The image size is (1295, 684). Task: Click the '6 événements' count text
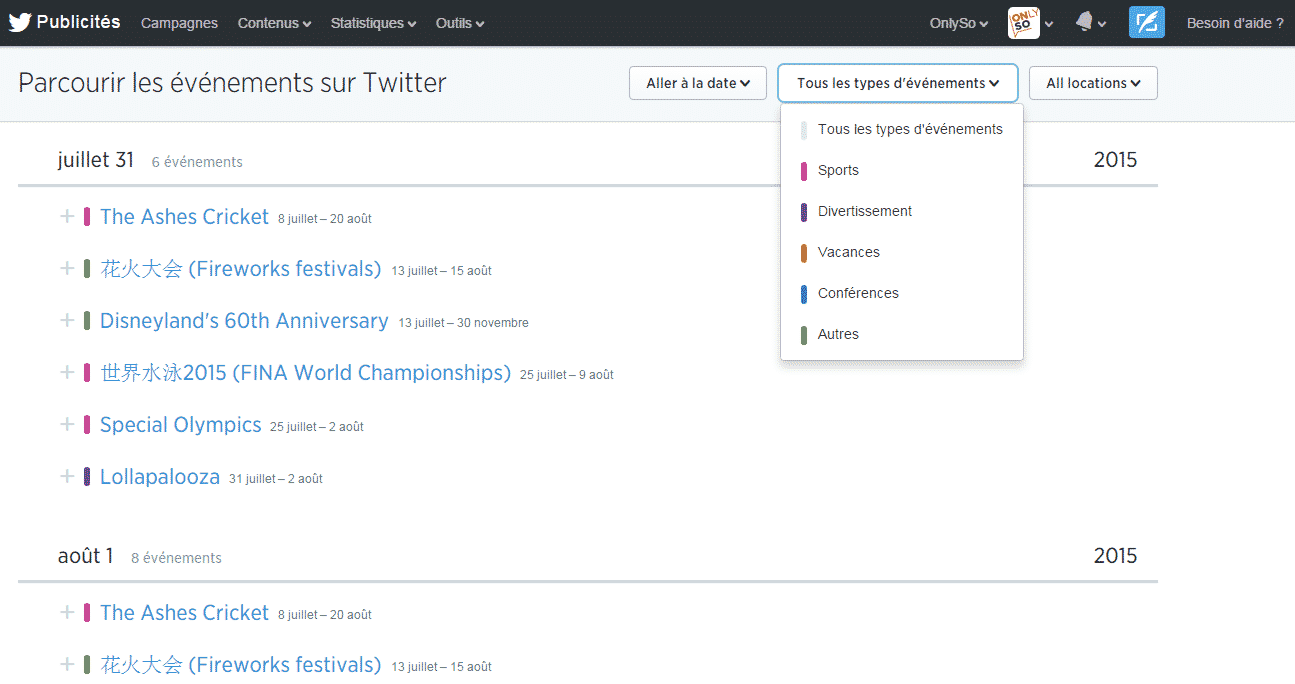(197, 162)
